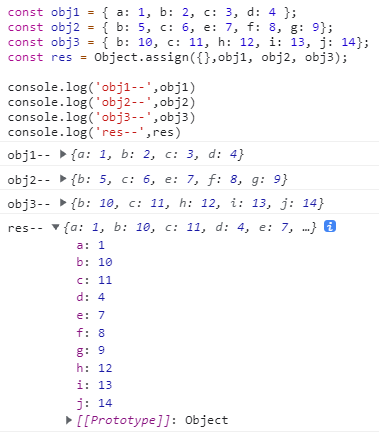The image size is (379, 434).
Task: Select the 'f: 8' property row
Action: pyautogui.click(x=90, y=333)
